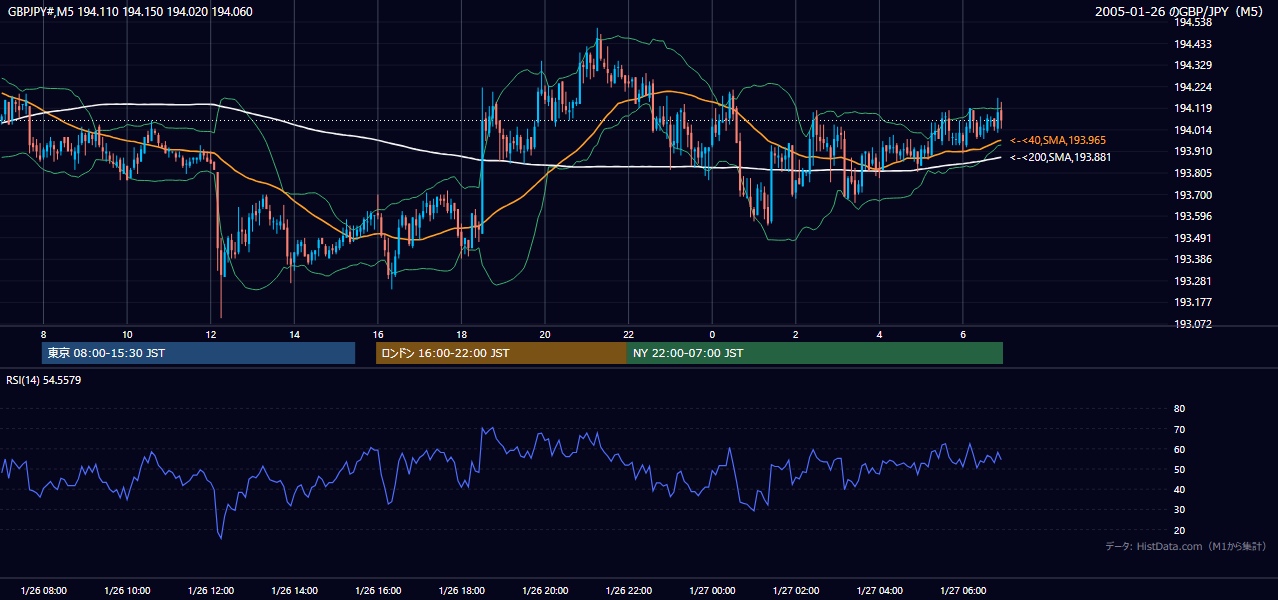
Task: Click the 200 SMA label reading 193.881
Action: click(1060, 157)
